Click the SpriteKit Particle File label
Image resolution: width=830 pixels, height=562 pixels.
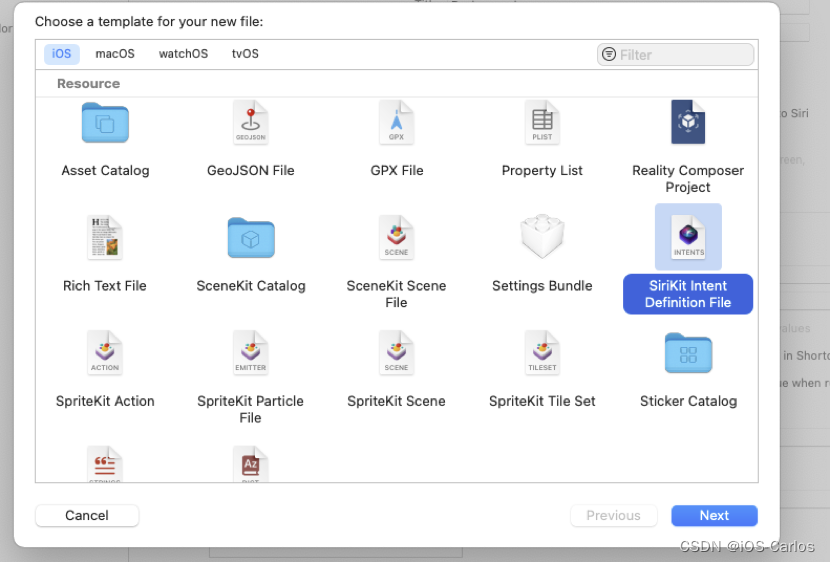[250, 410]
